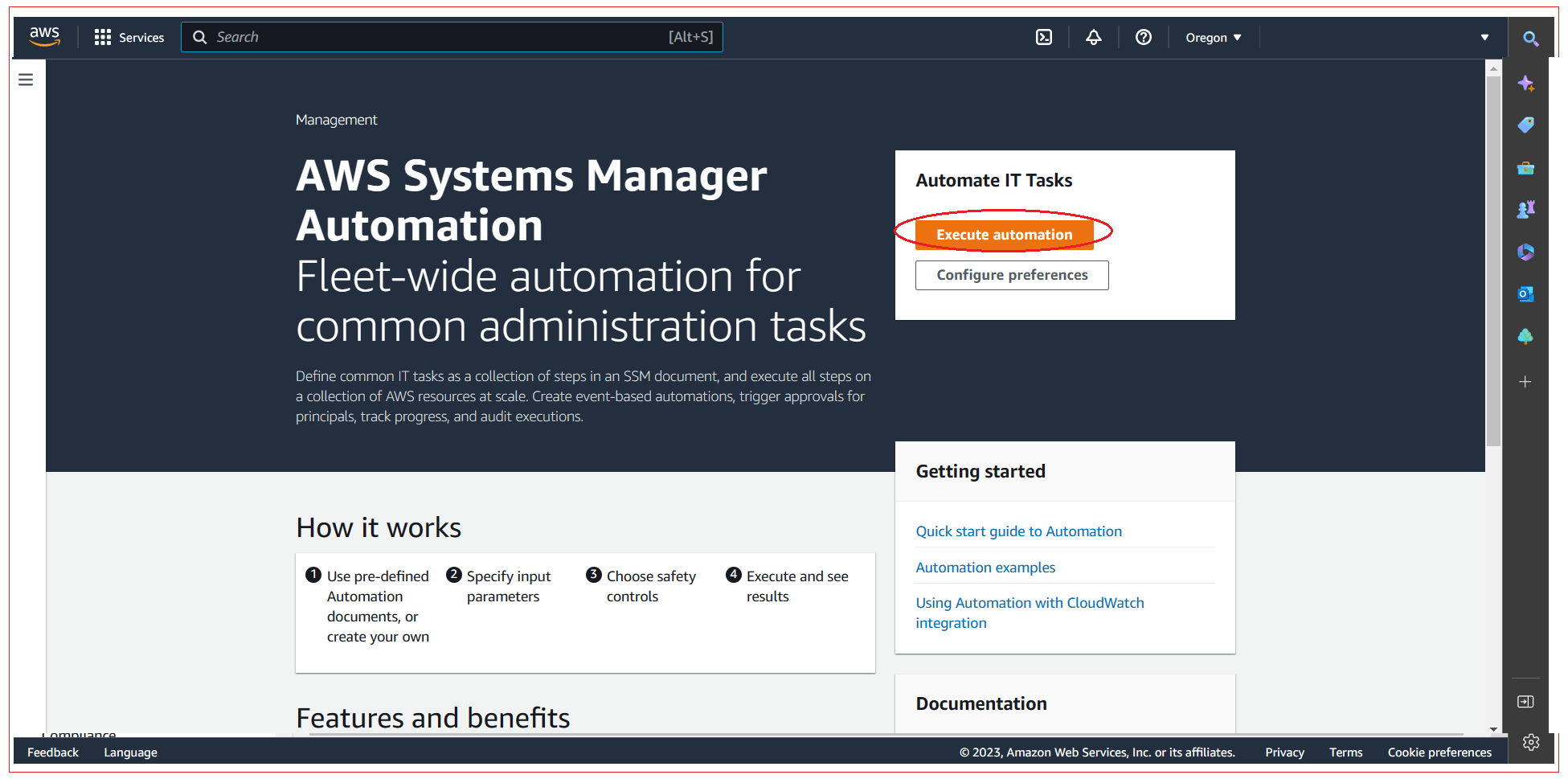The width and height of the screenshot is (1568, 779).
Task: Open the help question mark icon
Action: pyautogui.click(x=1143, y=37)
